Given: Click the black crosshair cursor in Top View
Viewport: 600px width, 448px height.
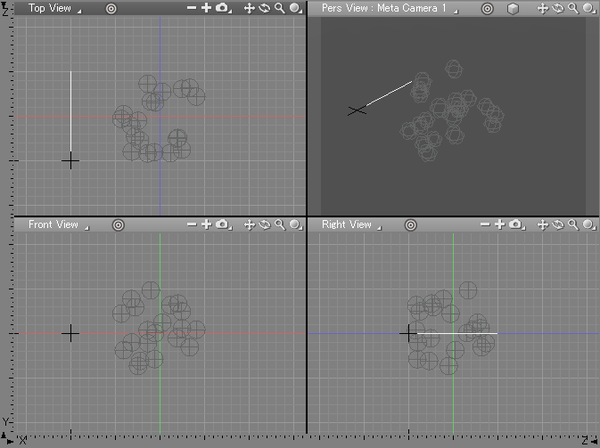Looking at the screenshot, I should [x=70, y=160].
